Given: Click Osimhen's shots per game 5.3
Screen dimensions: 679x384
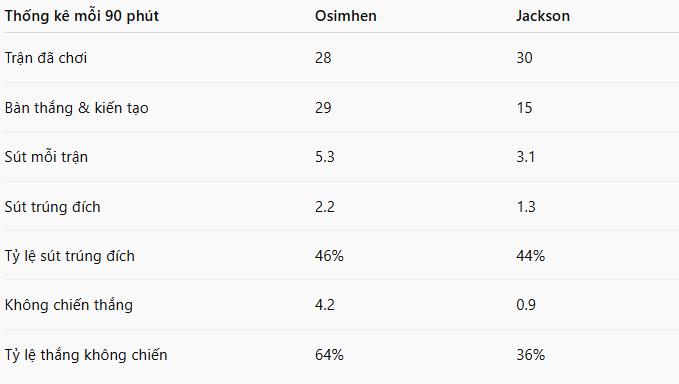Looking at the screenshot, I should [x=325, y=157].
